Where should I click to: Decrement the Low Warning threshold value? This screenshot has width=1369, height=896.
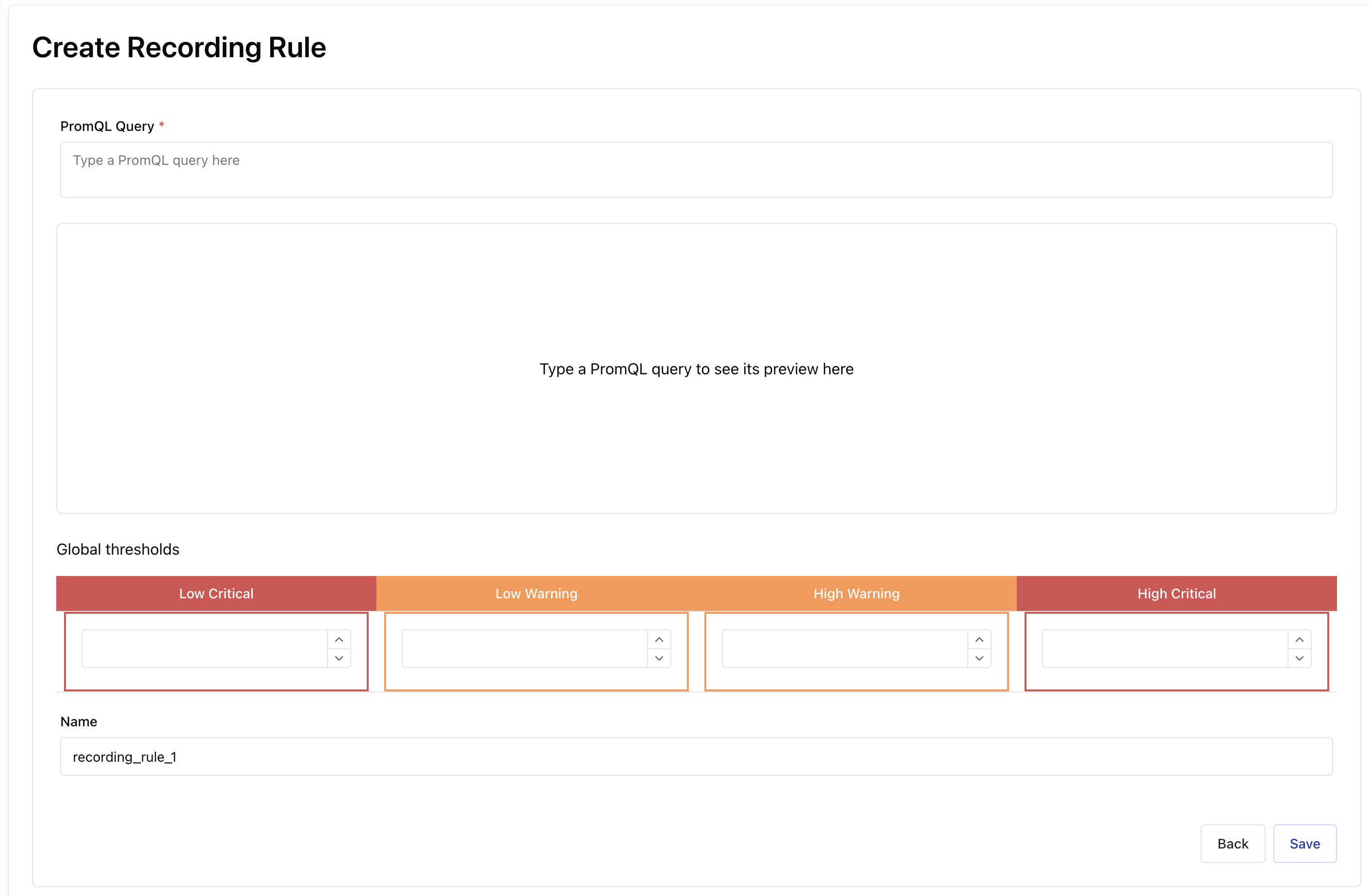click(x=659, y=658)
